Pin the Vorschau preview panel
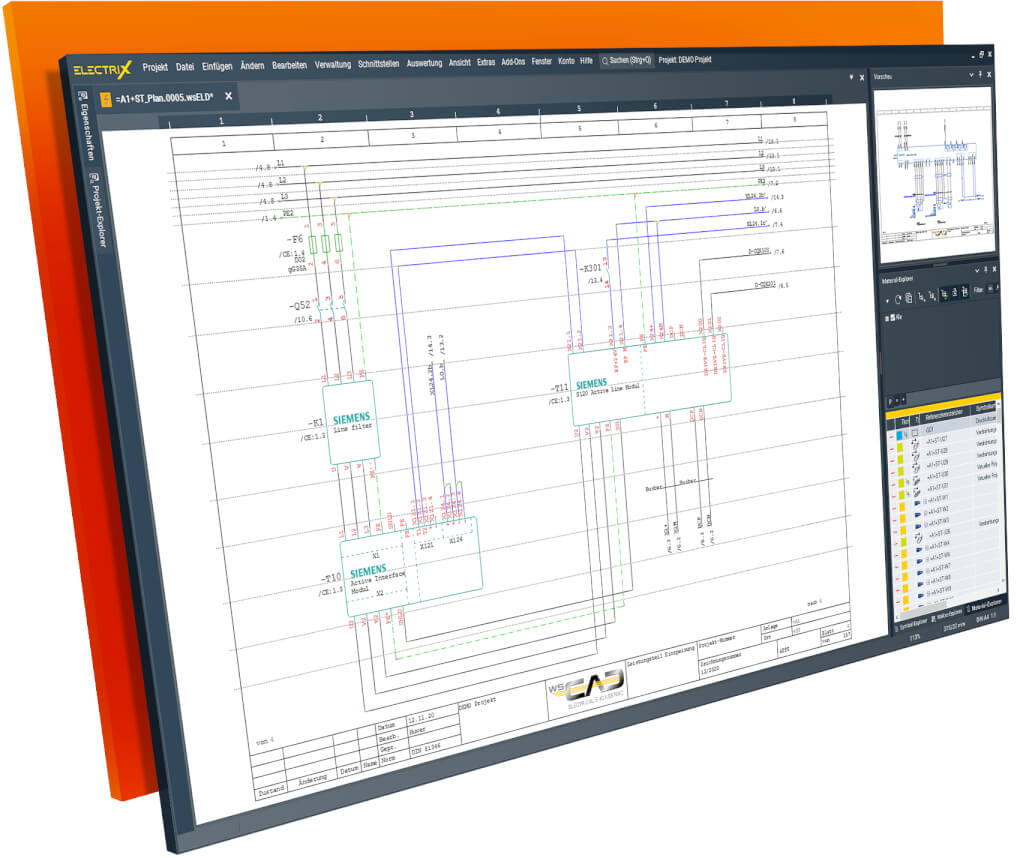 point(980,75)
